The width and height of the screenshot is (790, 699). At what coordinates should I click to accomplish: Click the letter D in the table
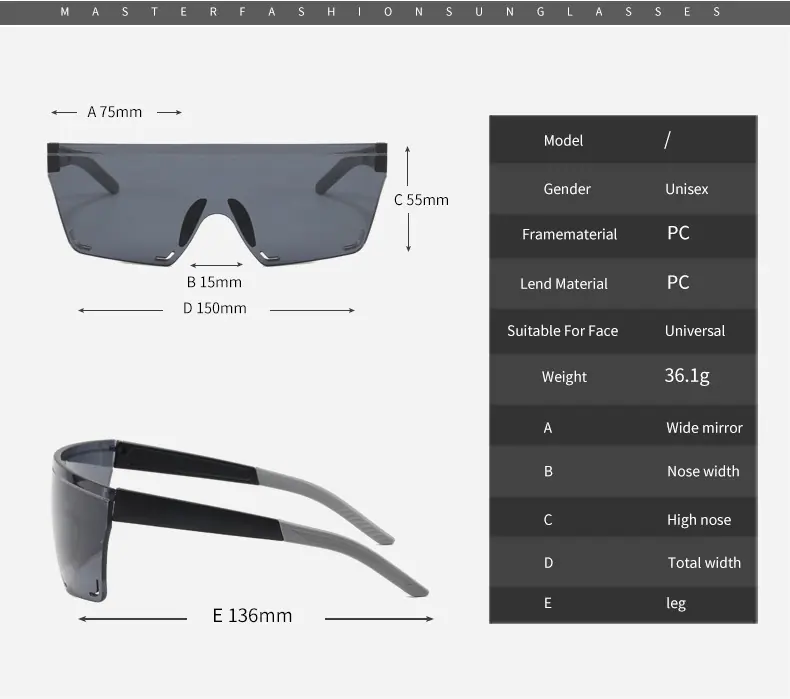click(548, 562)
